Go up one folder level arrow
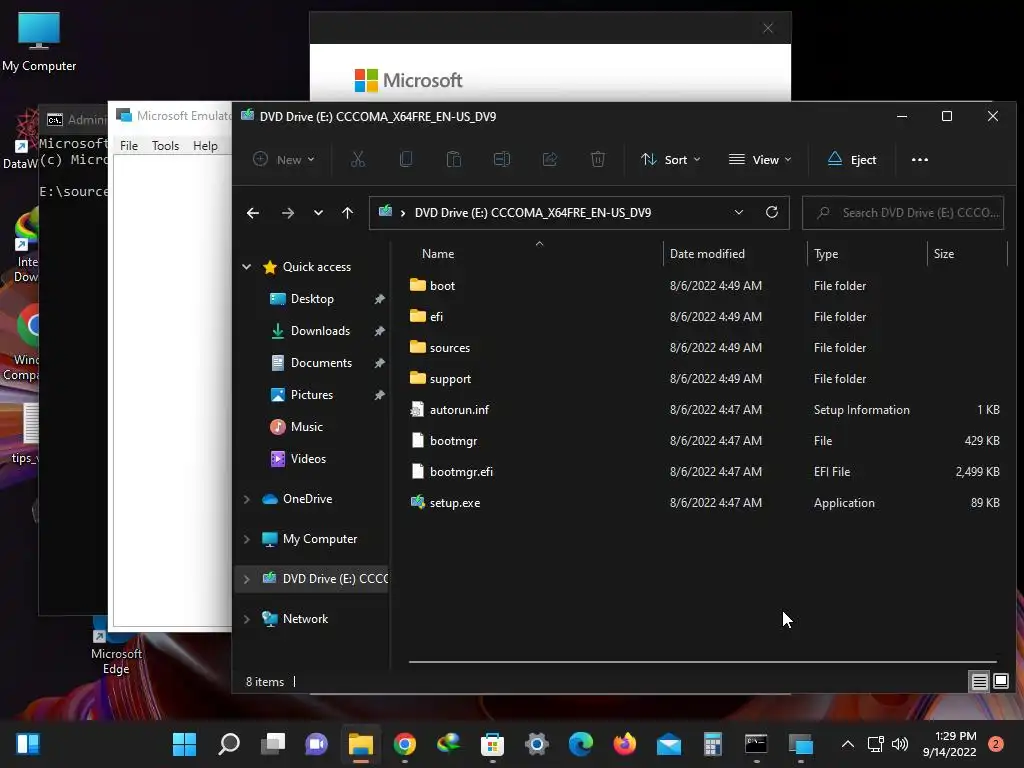 pos(347,213)
